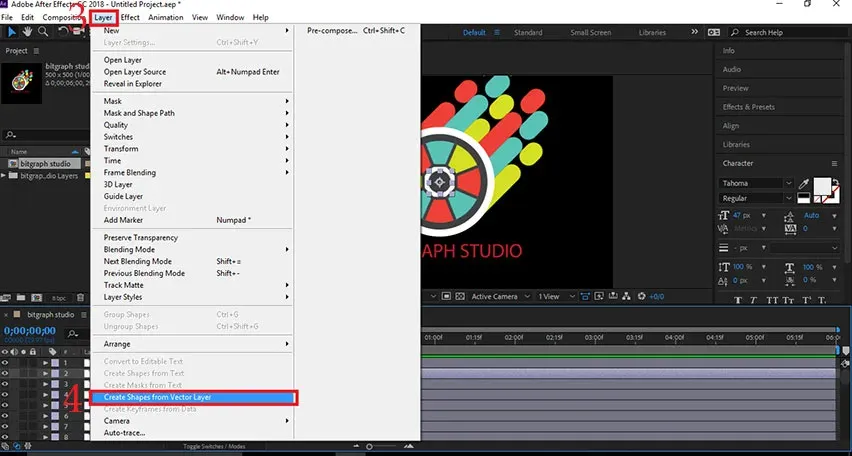Open the Default workspace menu icon
The height and width of the screenshot is (456, 852).
pyautogui.click(x=497, y=33)
